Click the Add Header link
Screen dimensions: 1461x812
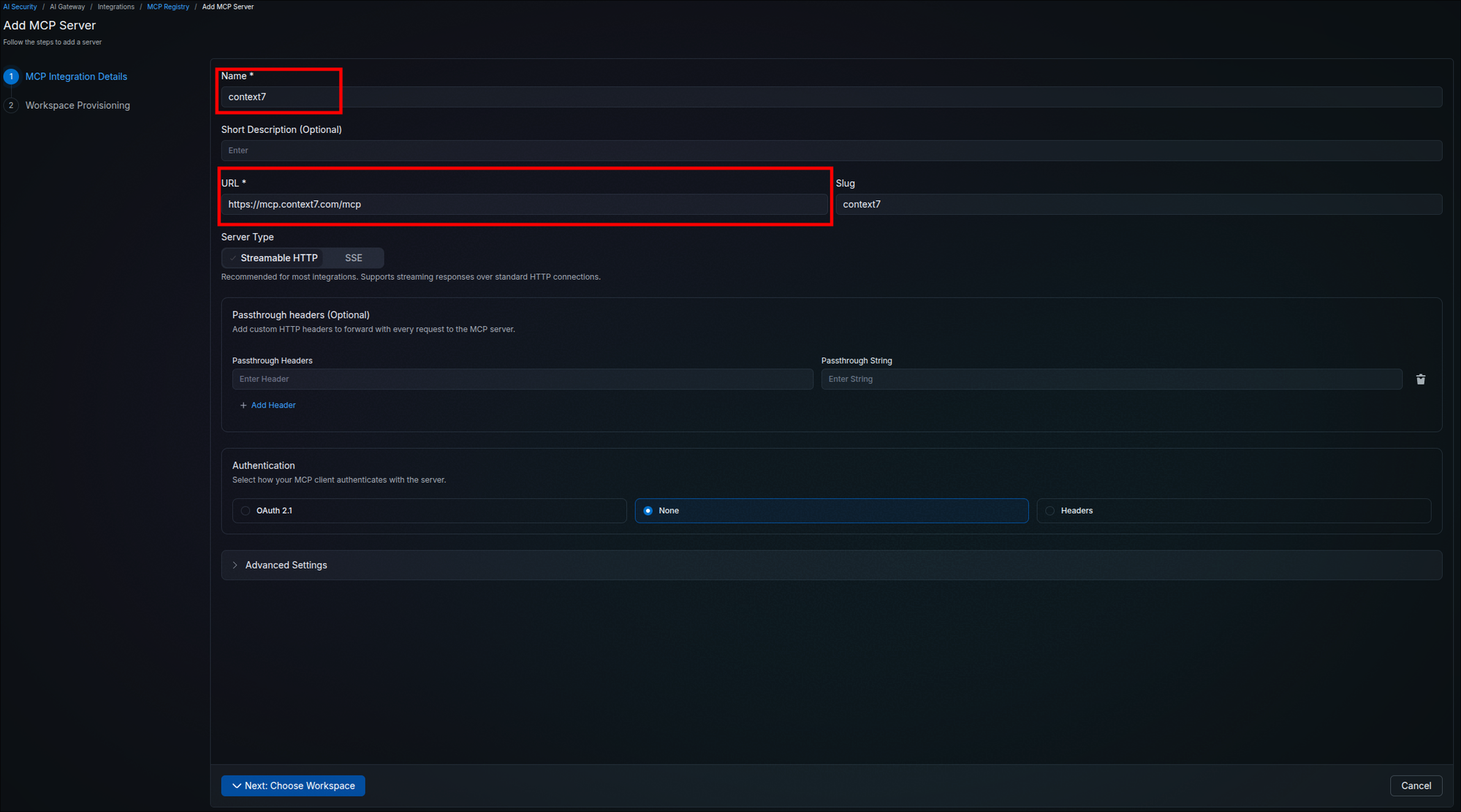coord(273,405)
